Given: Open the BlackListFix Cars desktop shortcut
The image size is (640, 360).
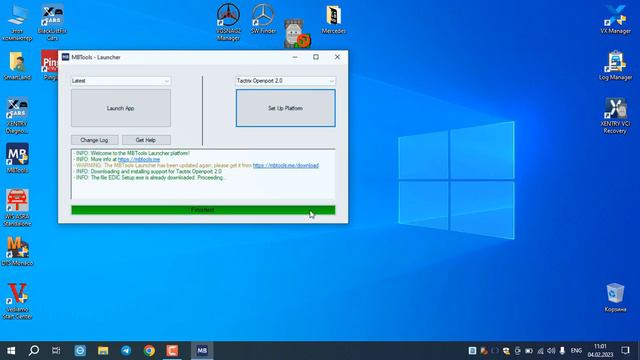Looking at the screenshot, I should [52, 22].
